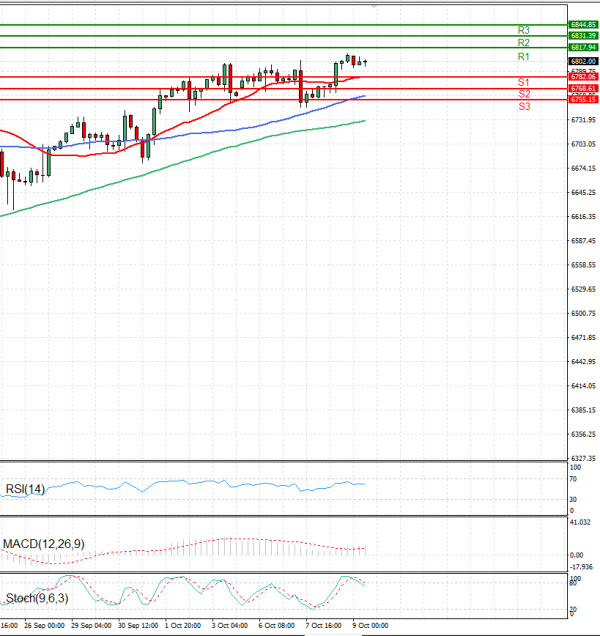Select the S3 support label
600x636 pixels.
point(523,105)
